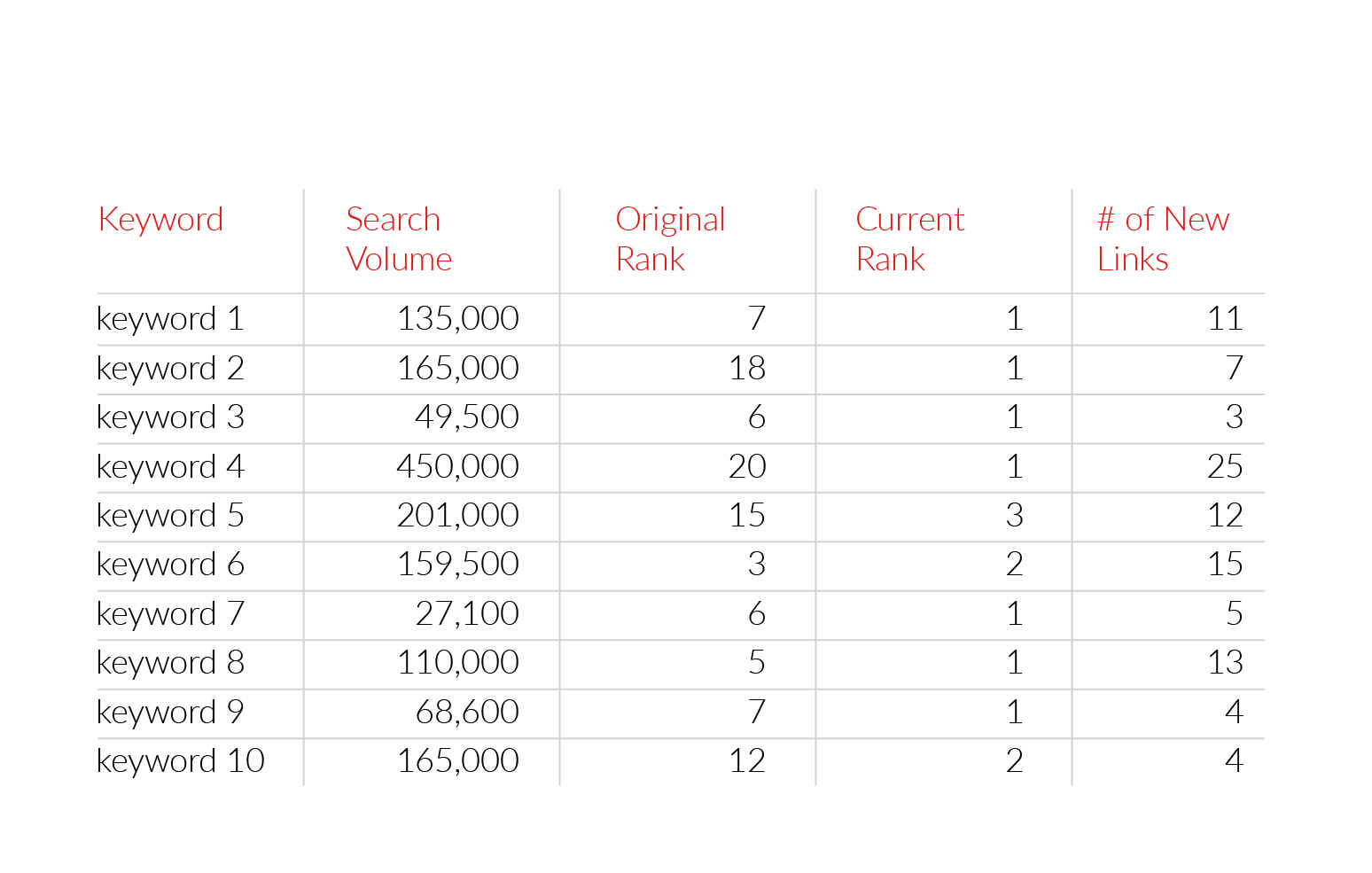This screenshot has height=873, width=1372.
Task: Click the keyword 4 row label
Action: 170,467
